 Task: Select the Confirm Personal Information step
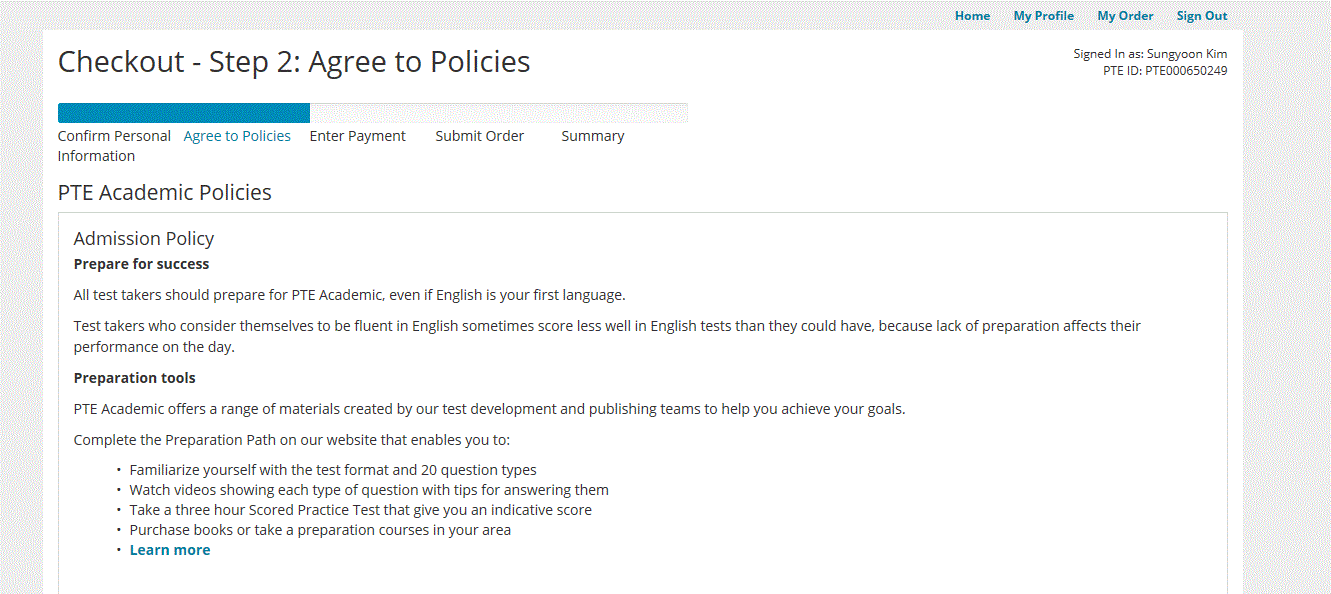pos(113,146)
